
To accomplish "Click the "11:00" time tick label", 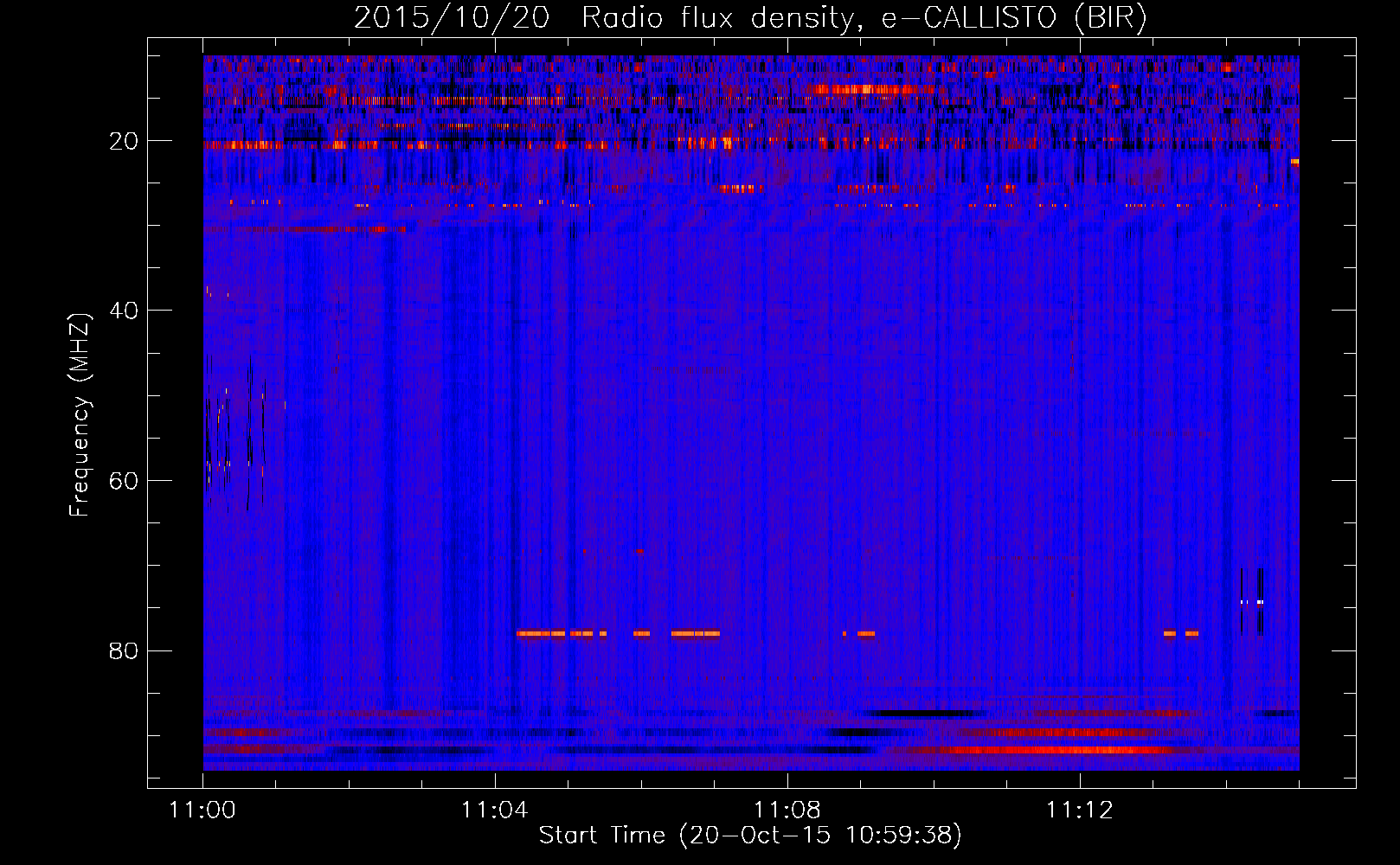I will coord(203,811).
